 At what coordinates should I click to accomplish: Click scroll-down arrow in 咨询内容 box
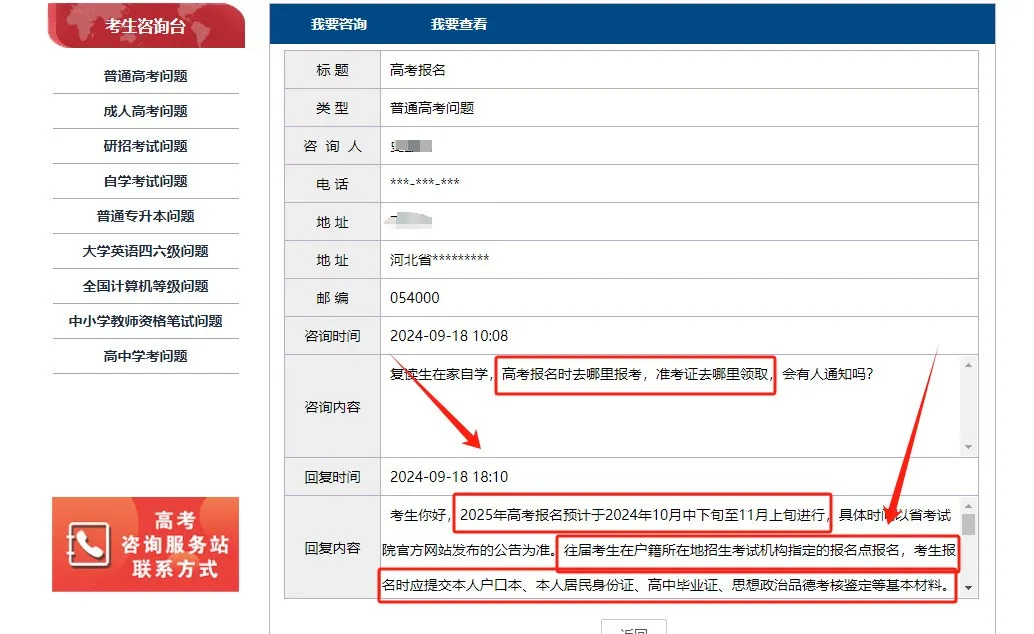coord(968,447)
